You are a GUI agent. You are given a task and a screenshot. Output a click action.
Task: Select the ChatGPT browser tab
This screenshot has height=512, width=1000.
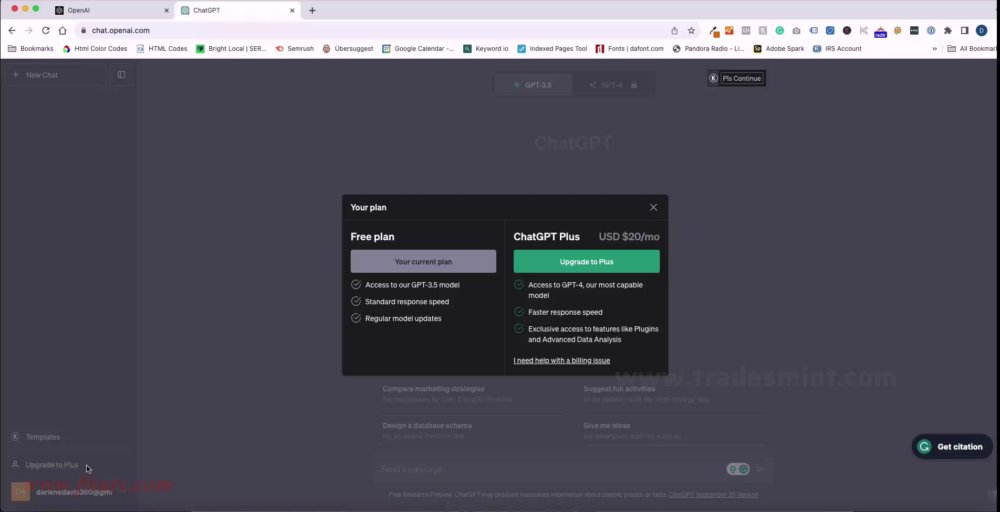point(237,10)
